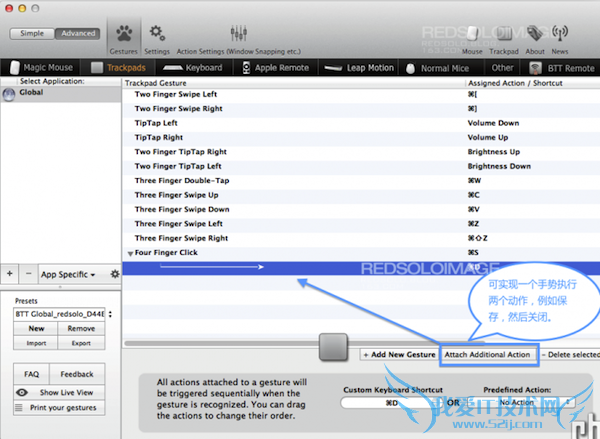The height and width of the screenshot is (439, 600).
Task: Open the gear menu beside App Specific
Action: pyautogui.click(x=114, y=274)
